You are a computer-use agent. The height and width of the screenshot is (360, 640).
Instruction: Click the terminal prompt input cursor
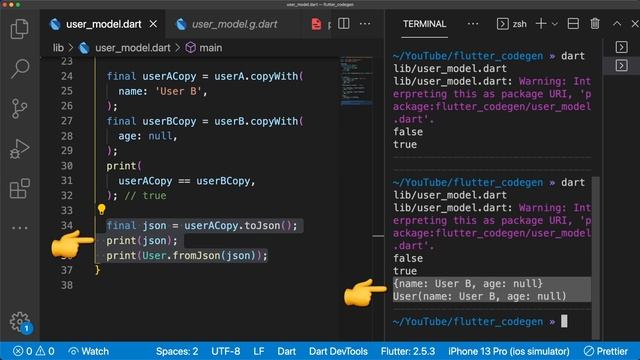tap(564, 321)
